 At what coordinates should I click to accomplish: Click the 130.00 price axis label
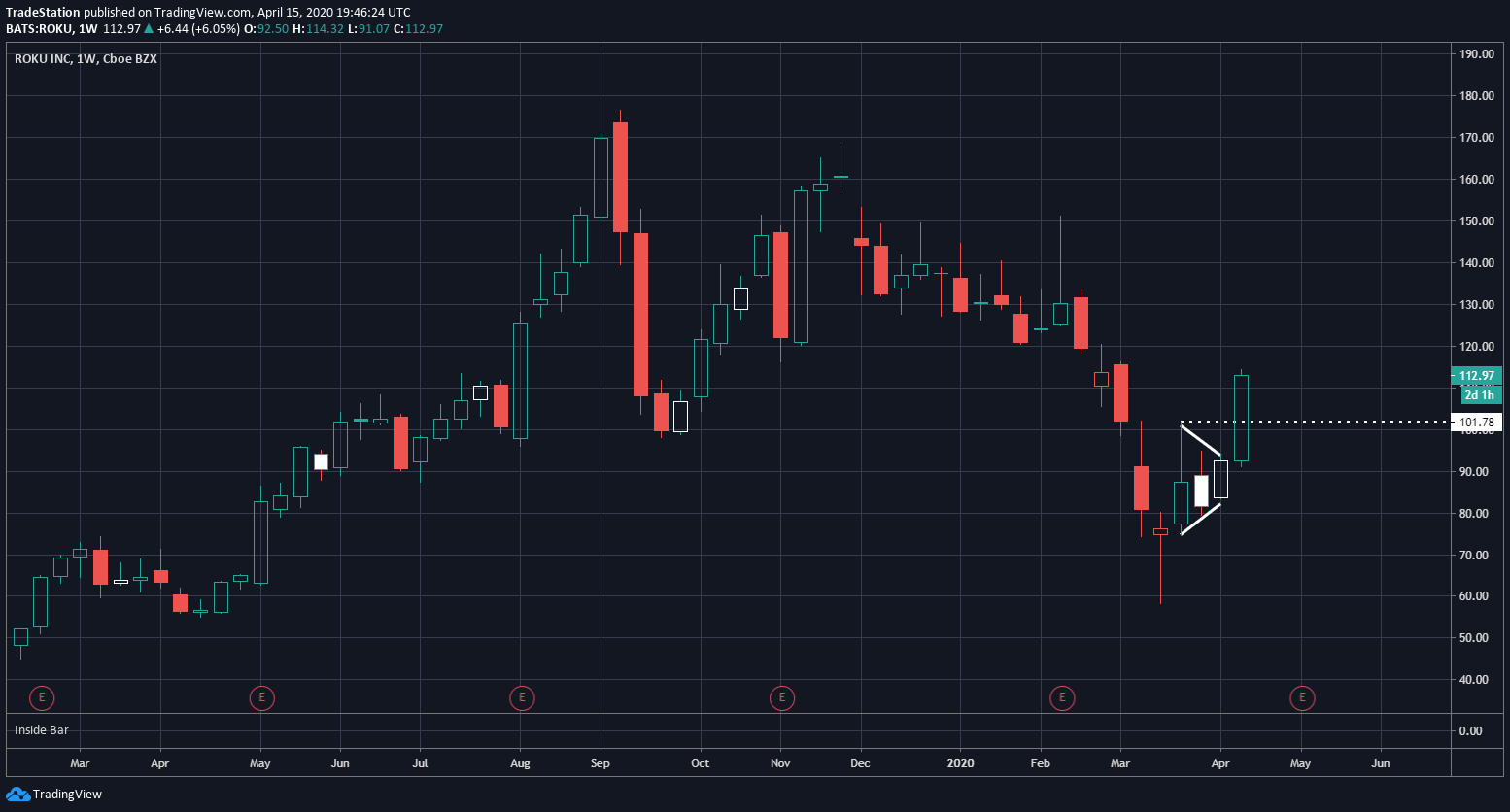[1477, 305]
